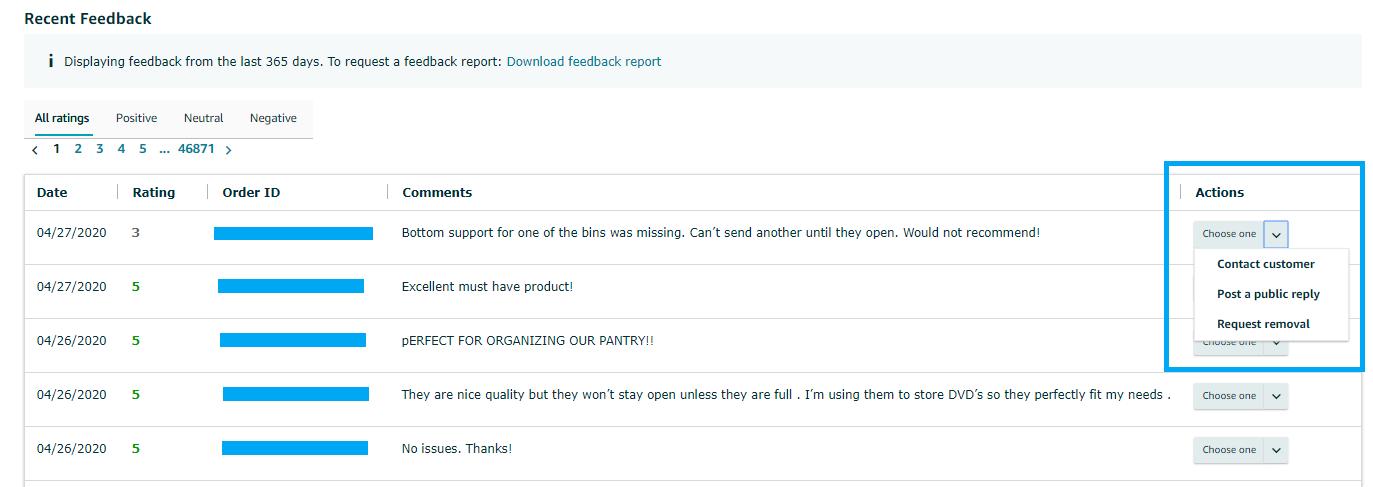Show the Negative ratings tab
Image resolution: width=1373 pixels, height=487 pixels.
(x=273, y=118)
